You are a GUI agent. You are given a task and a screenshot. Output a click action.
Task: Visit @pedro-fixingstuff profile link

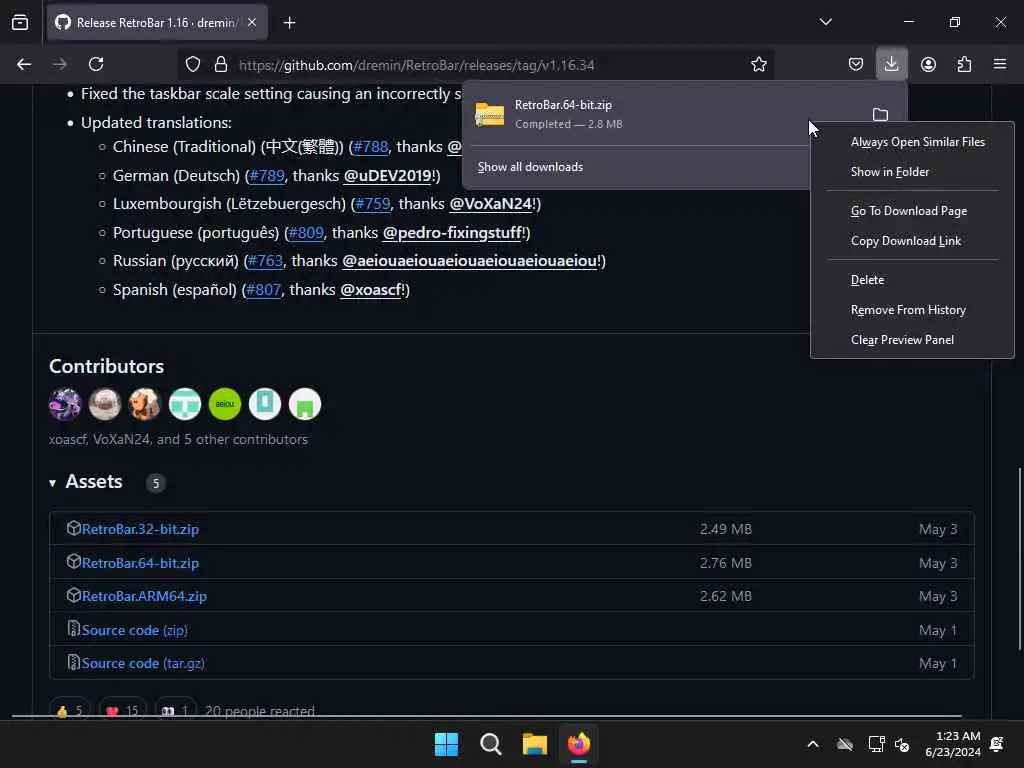point(452,232)
